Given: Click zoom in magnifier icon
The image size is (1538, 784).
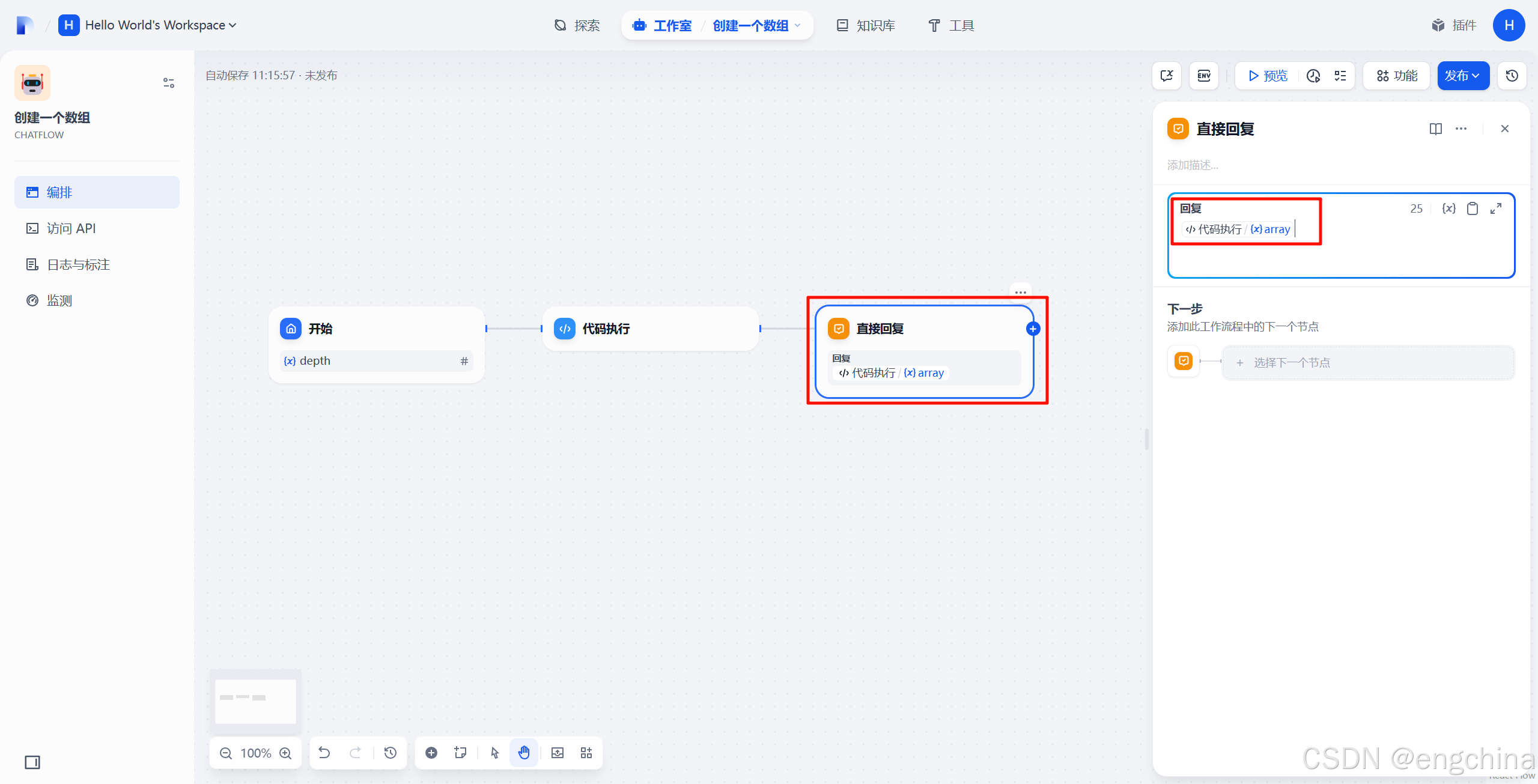Looking at the screenshot, I should pos(286,753).
